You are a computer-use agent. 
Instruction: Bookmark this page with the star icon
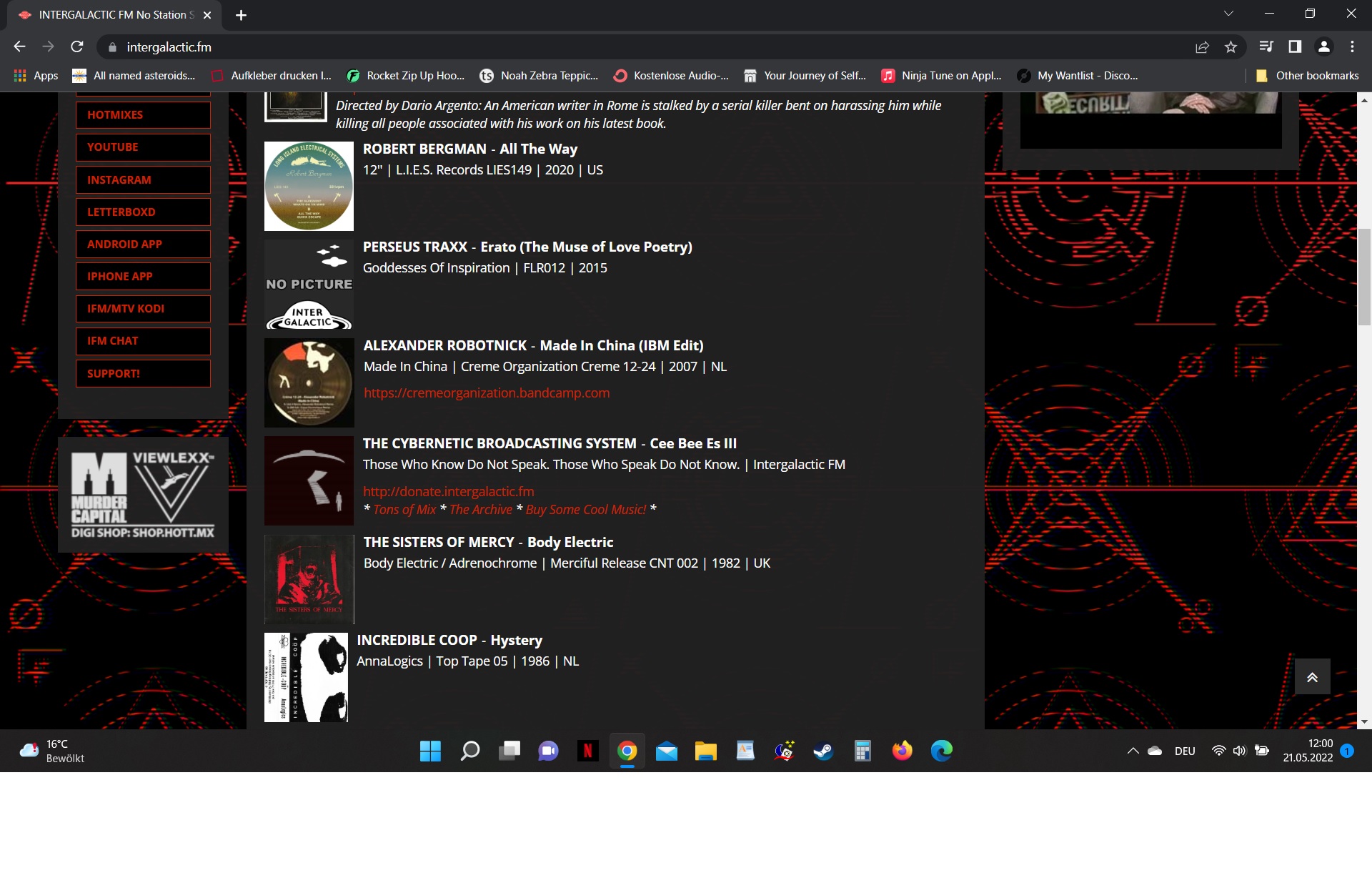[x=1231, y=47]
